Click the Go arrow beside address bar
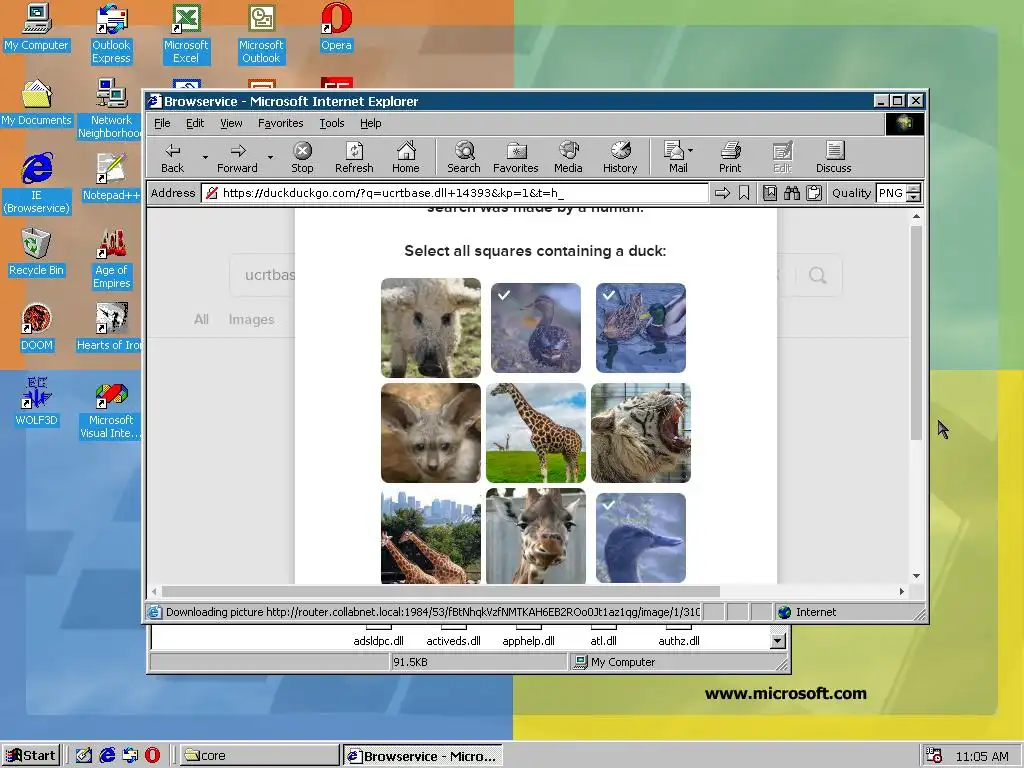 click(722, 193)
